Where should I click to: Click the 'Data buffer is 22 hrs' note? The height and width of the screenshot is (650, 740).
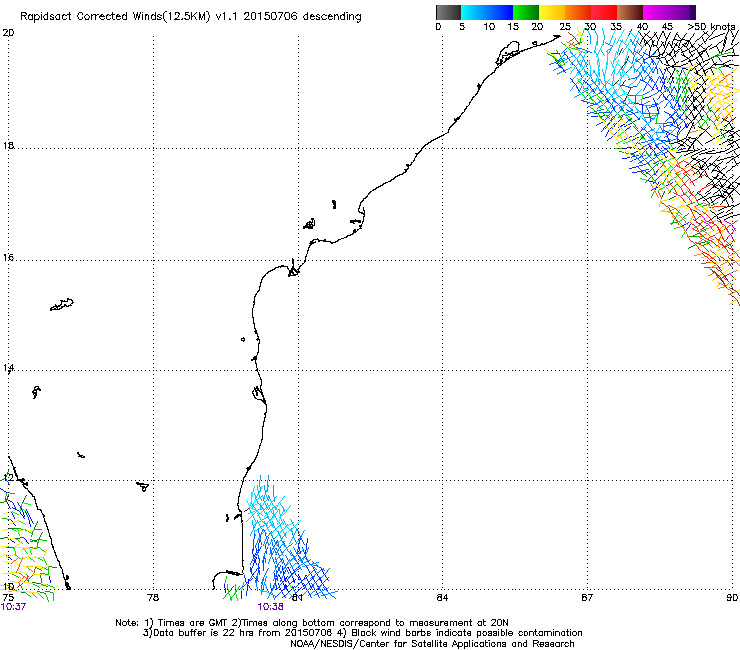(362, 633)
